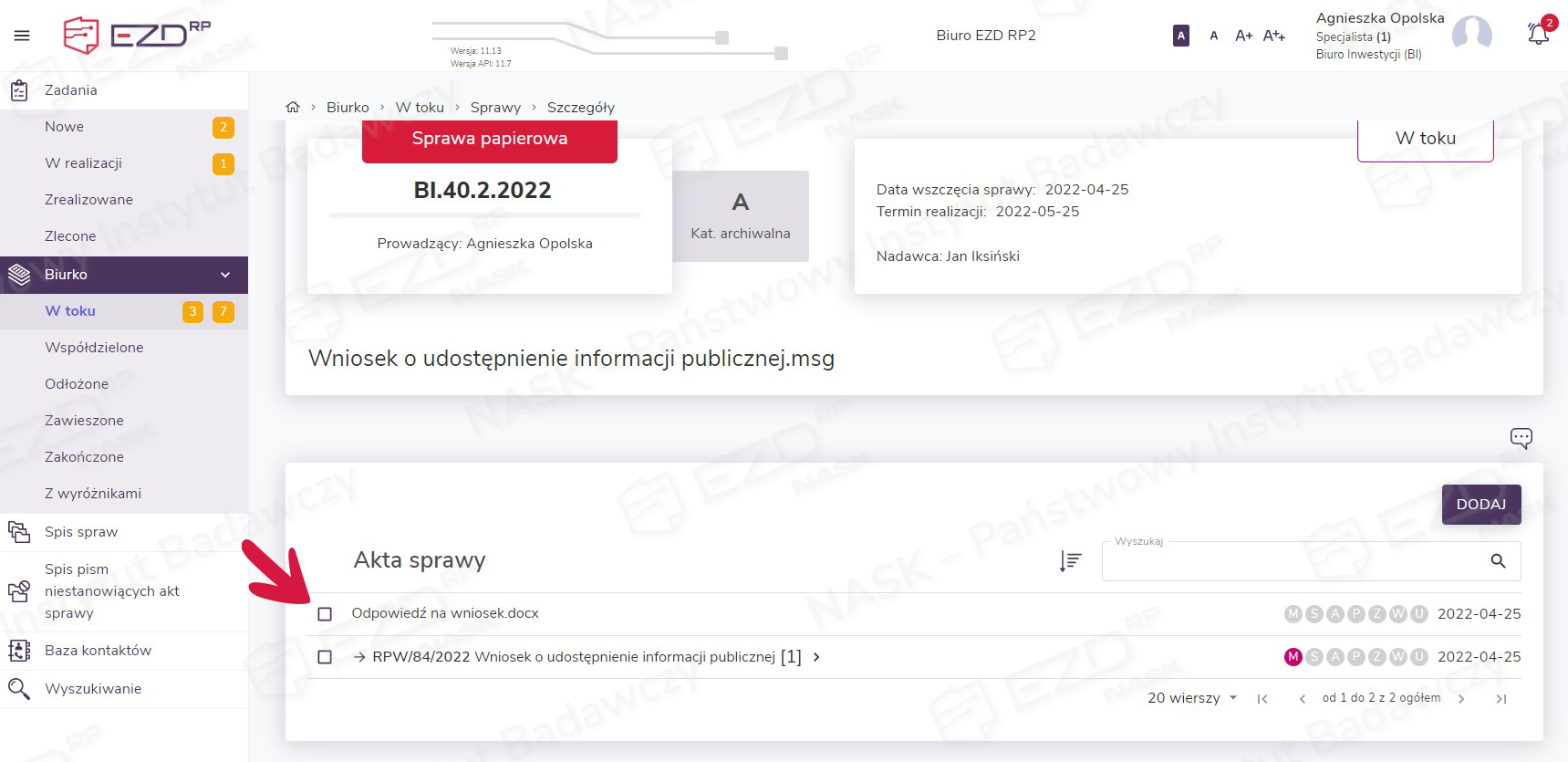The height and width of the screenshot is (762, 1568).
Task: Go to home via breadcrumb house icon
Action: pos(293,108)
